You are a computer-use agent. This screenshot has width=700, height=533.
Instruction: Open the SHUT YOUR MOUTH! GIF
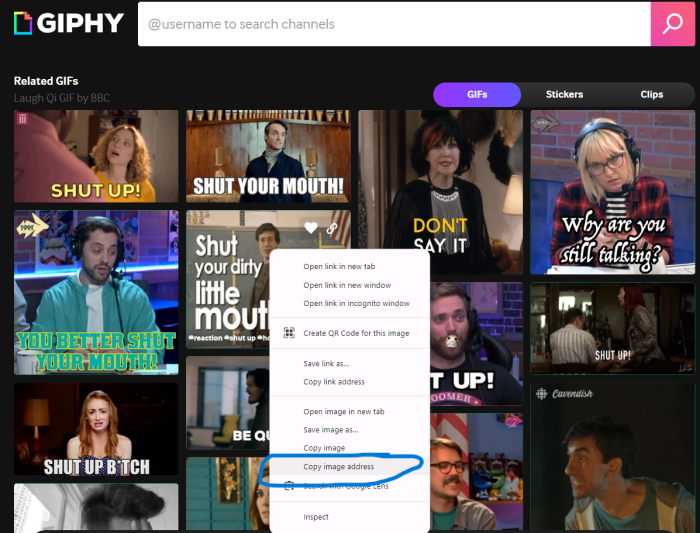click(x=268, y=156)
